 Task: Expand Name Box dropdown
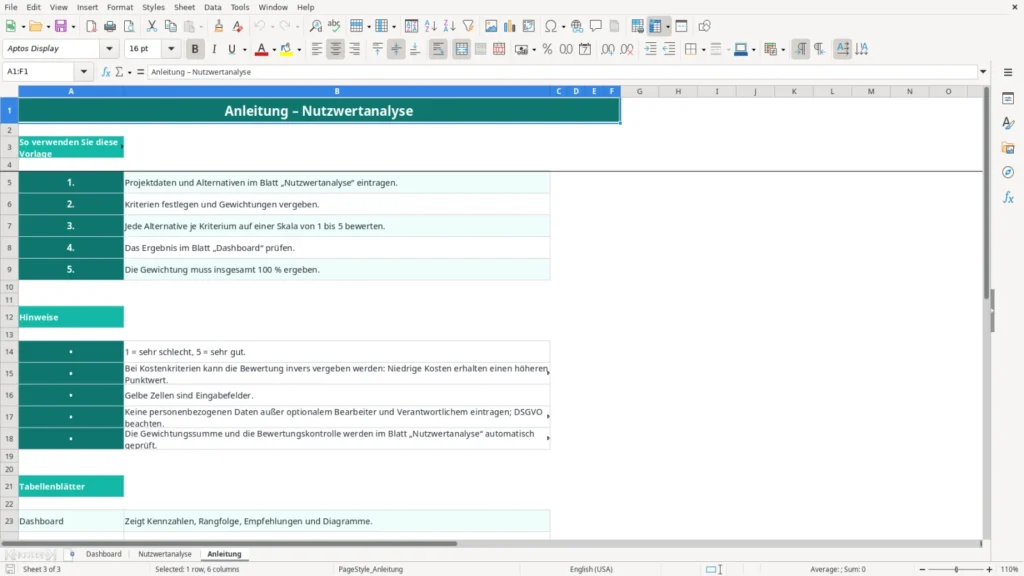pyautogui.click(x=84, y=72)
